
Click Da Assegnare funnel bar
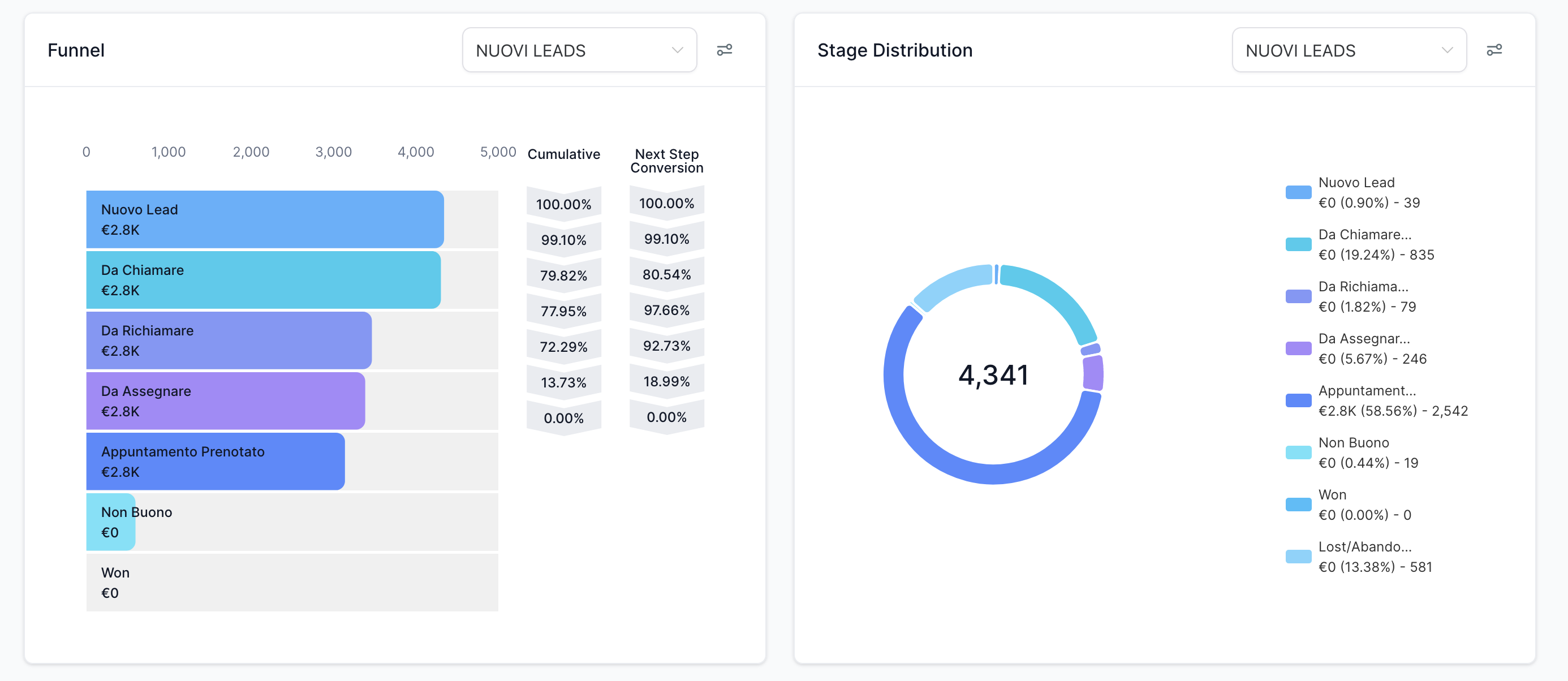click(x=225, y=401)
